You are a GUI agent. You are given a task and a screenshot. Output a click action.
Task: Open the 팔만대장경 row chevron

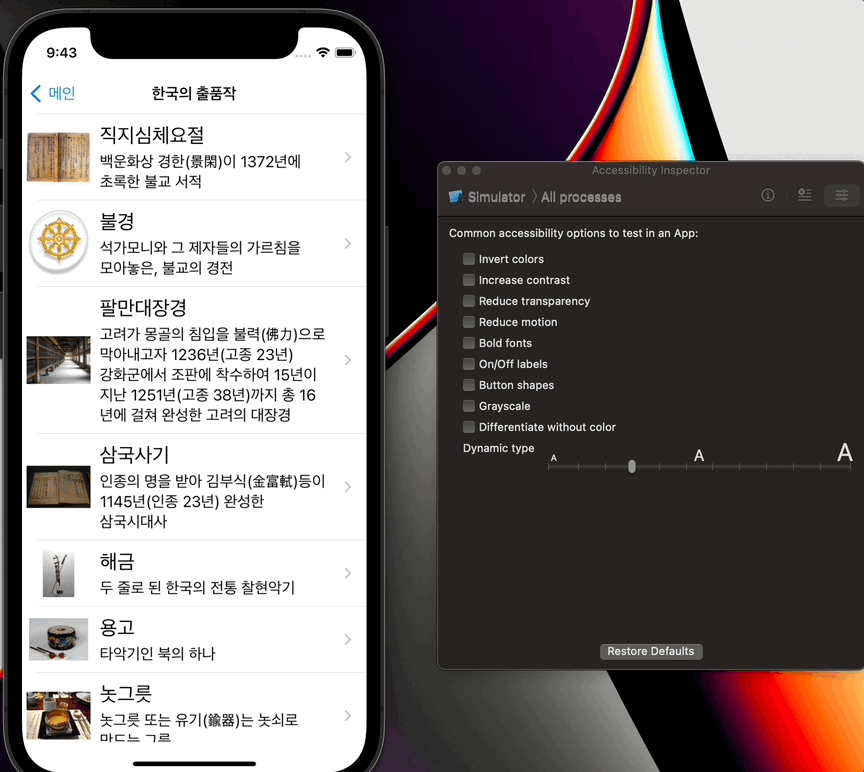(x=348, y=360)
